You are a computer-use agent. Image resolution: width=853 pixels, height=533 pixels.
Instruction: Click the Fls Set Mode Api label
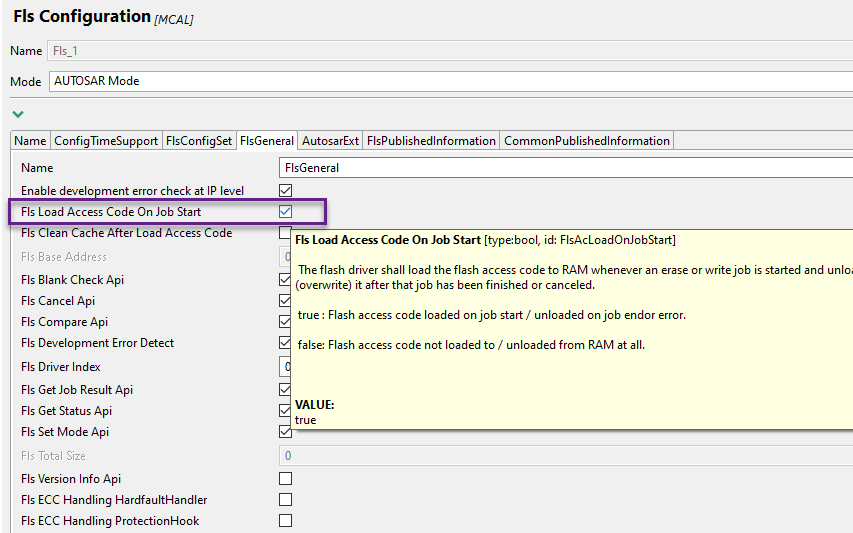coord(65,432)
